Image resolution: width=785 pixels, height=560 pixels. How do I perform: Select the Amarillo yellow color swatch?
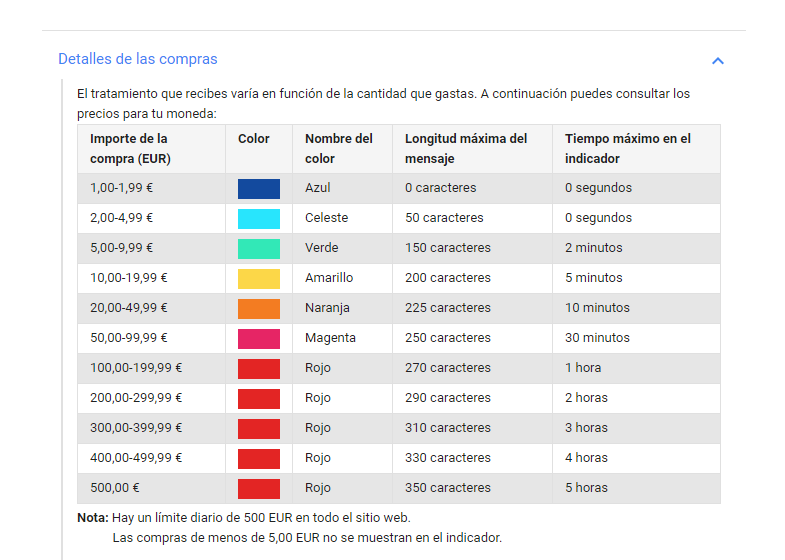click(x=258, y=278)
